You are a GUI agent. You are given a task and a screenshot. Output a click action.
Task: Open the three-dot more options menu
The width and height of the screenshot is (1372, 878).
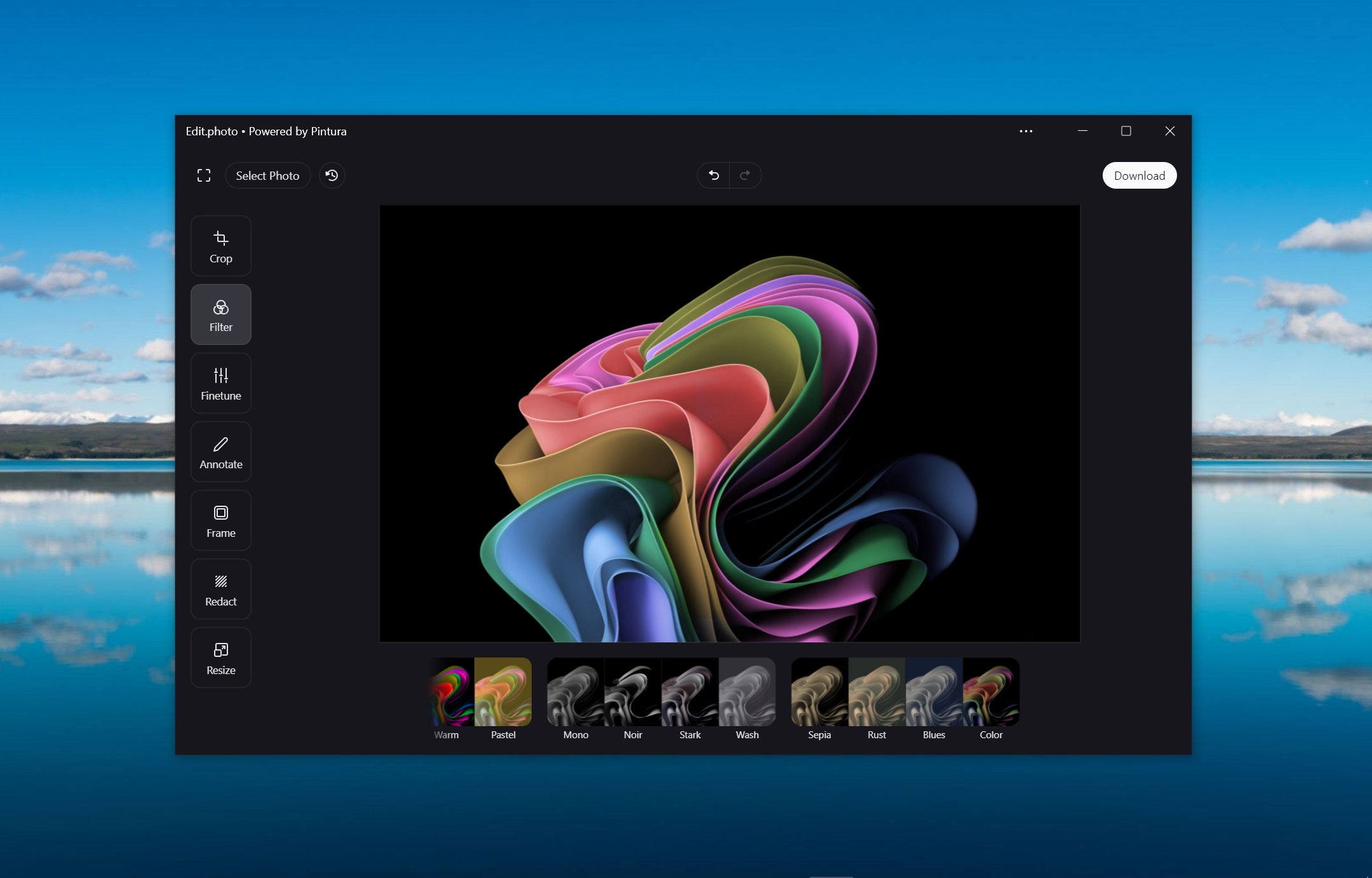click(x=1026, y=131)
